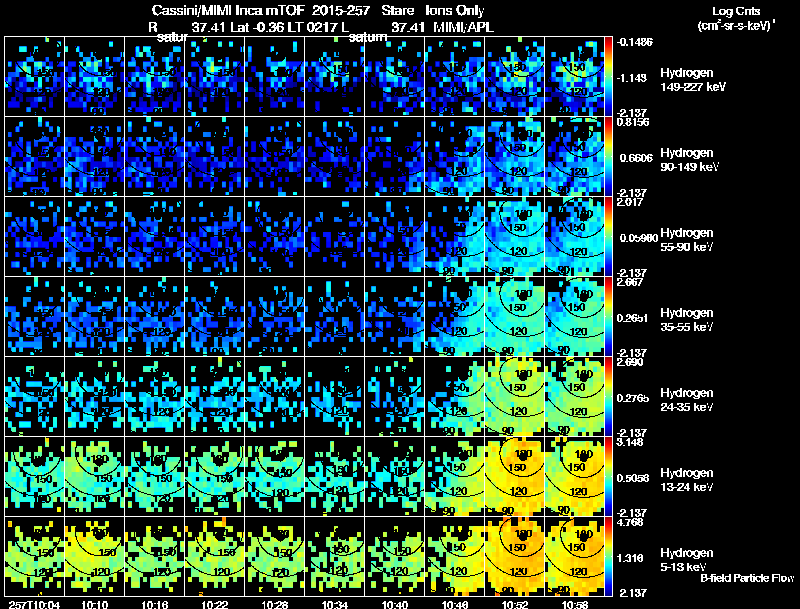Click the '1.316' colorbar value
This screenshot has width=800, height=609.
point(630,559)
